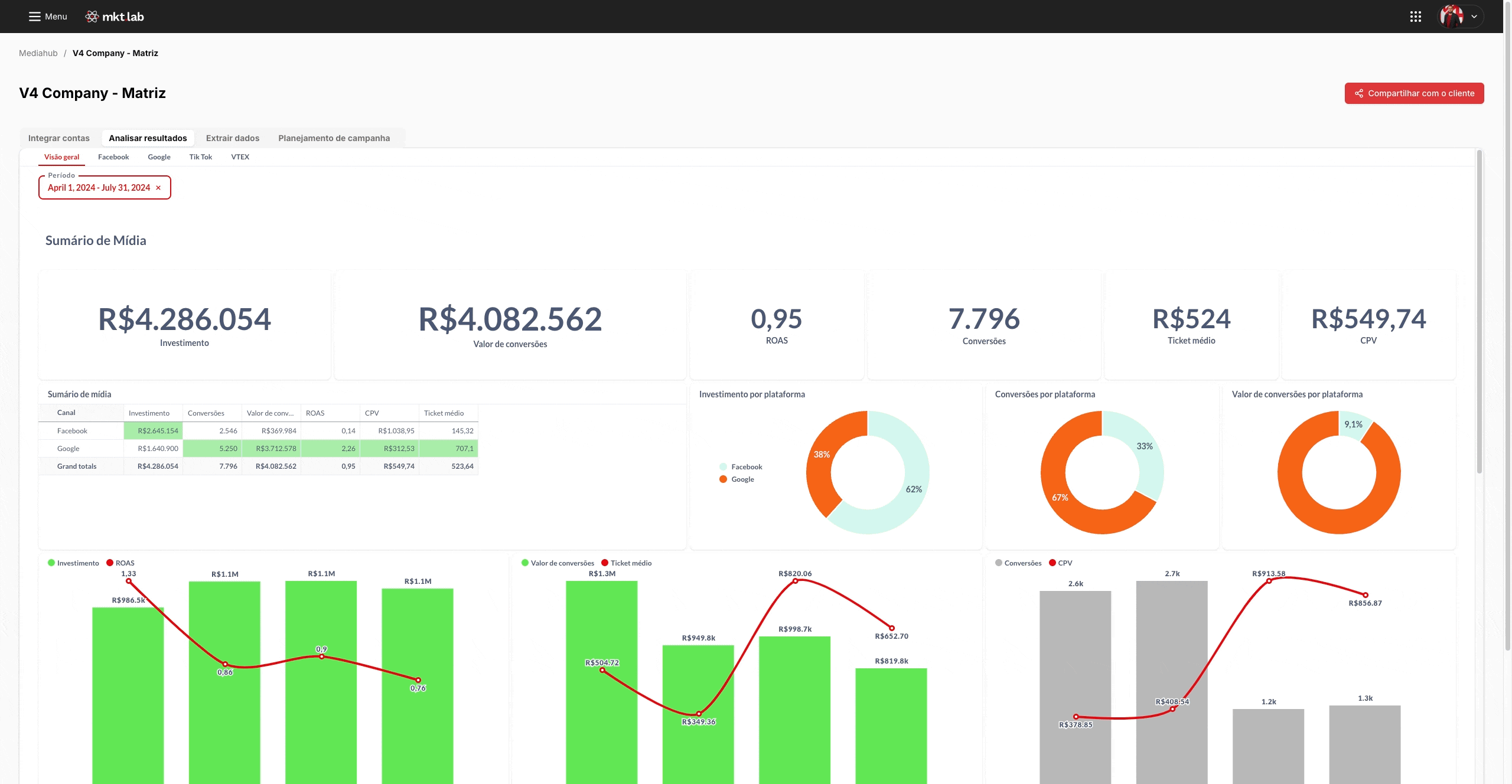Click the R$549,74 CPV card
The width and height of the screenshot is (1512, 784).
(1368, 325)
